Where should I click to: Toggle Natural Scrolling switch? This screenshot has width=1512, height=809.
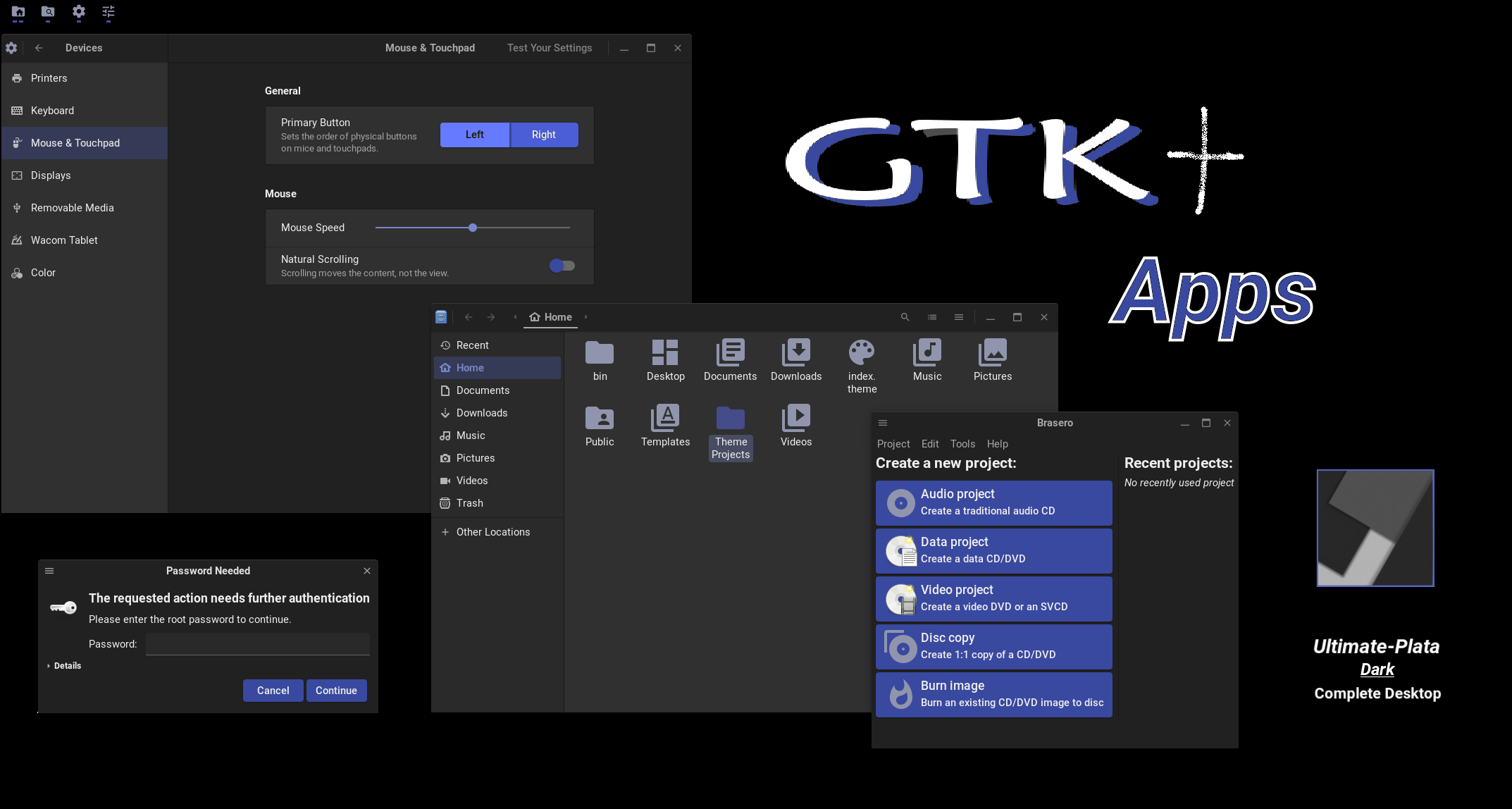(562, 266)
